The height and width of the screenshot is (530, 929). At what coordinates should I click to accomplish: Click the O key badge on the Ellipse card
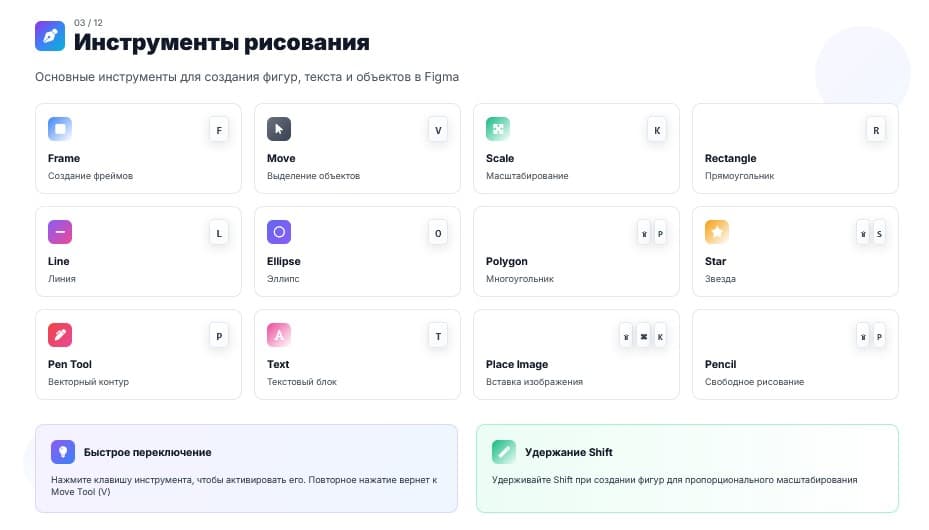[438, 233]
